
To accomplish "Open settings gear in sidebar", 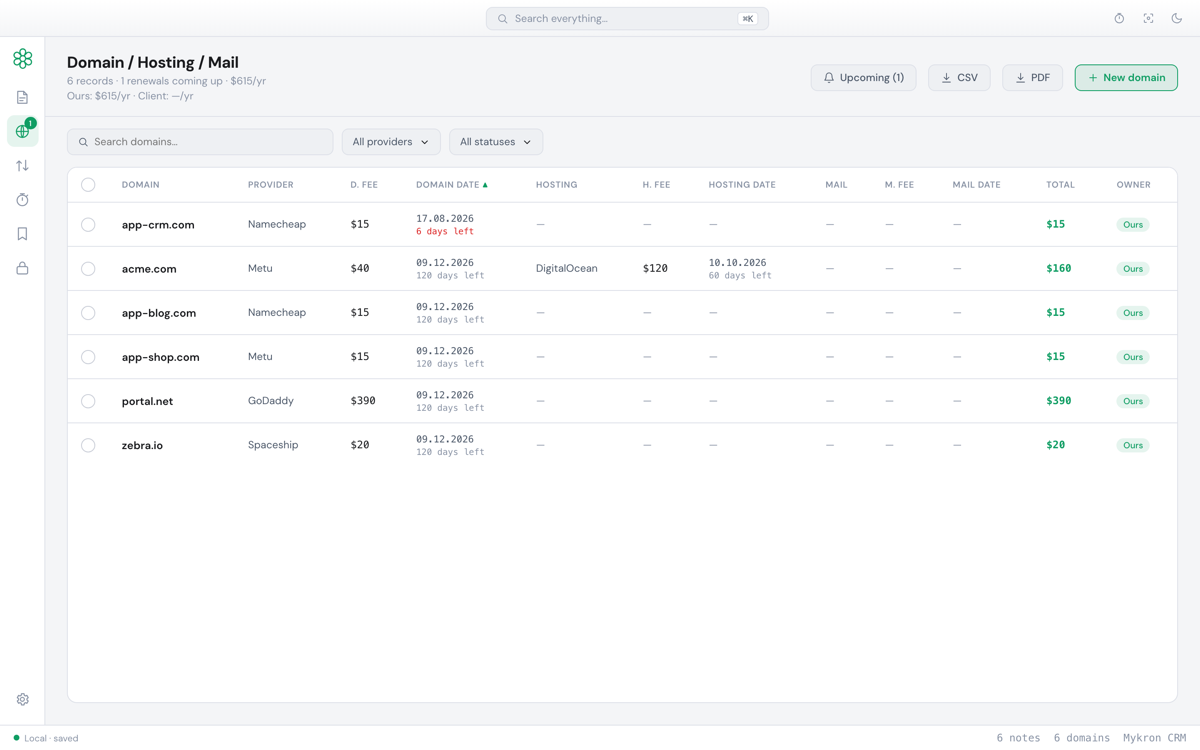I will 22,699.
